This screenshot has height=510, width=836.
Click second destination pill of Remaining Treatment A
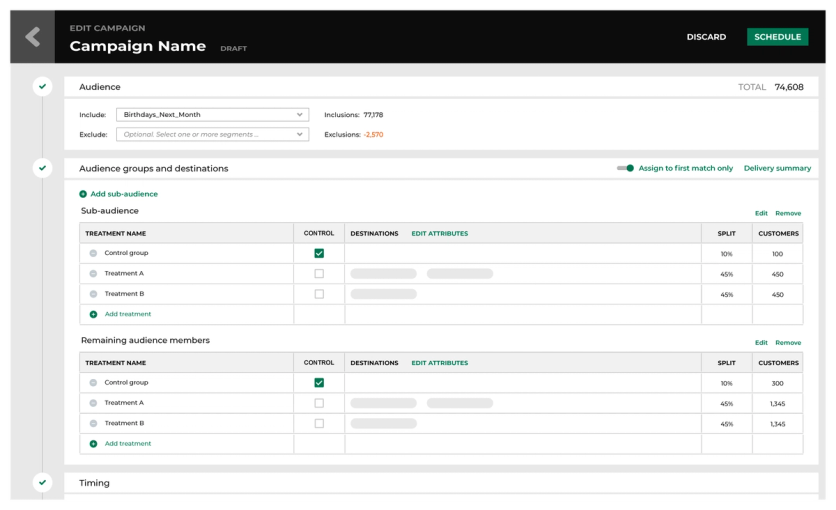(x=460, y=403)
